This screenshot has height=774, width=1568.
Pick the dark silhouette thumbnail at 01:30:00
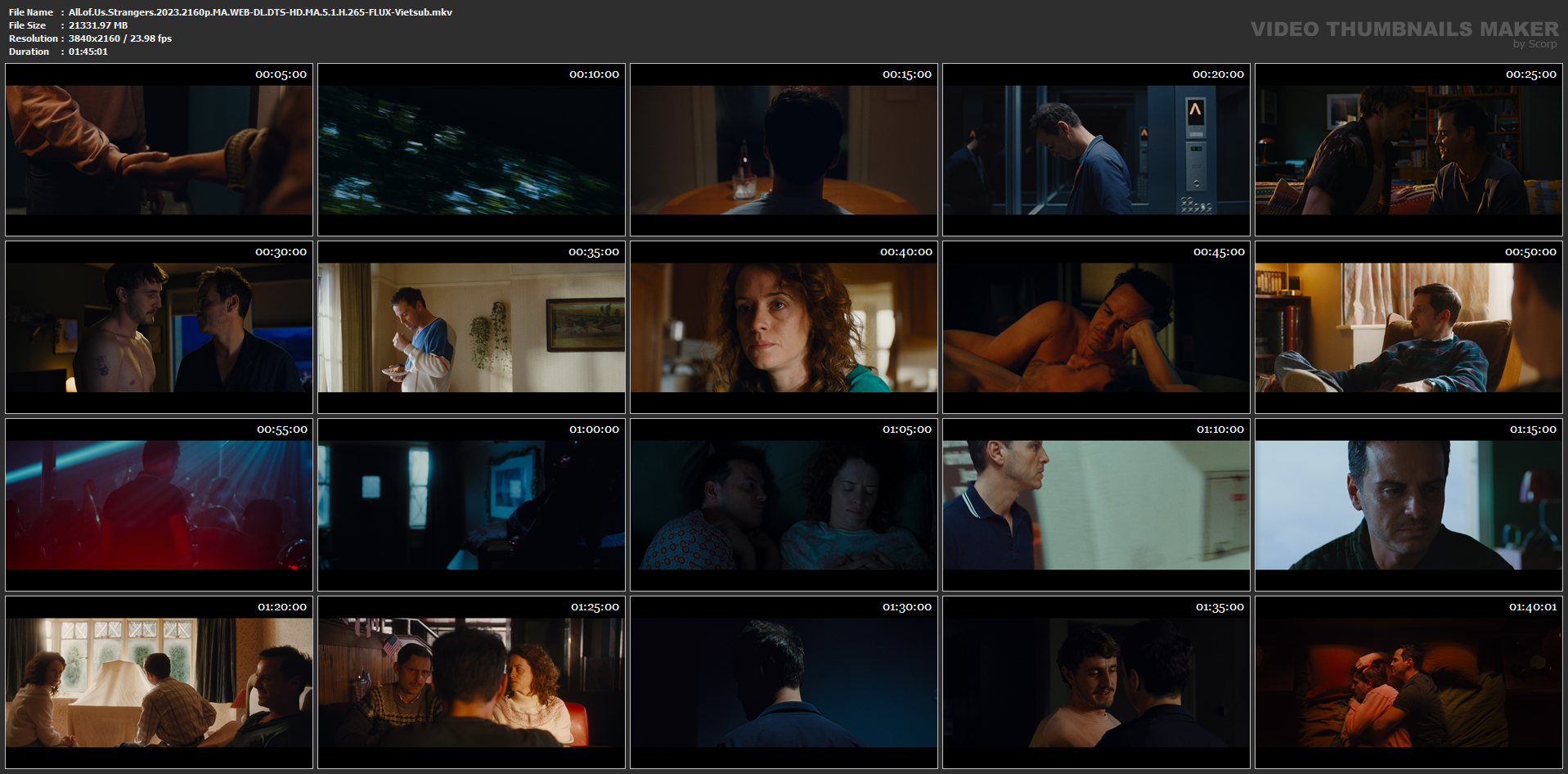(784, 682)
